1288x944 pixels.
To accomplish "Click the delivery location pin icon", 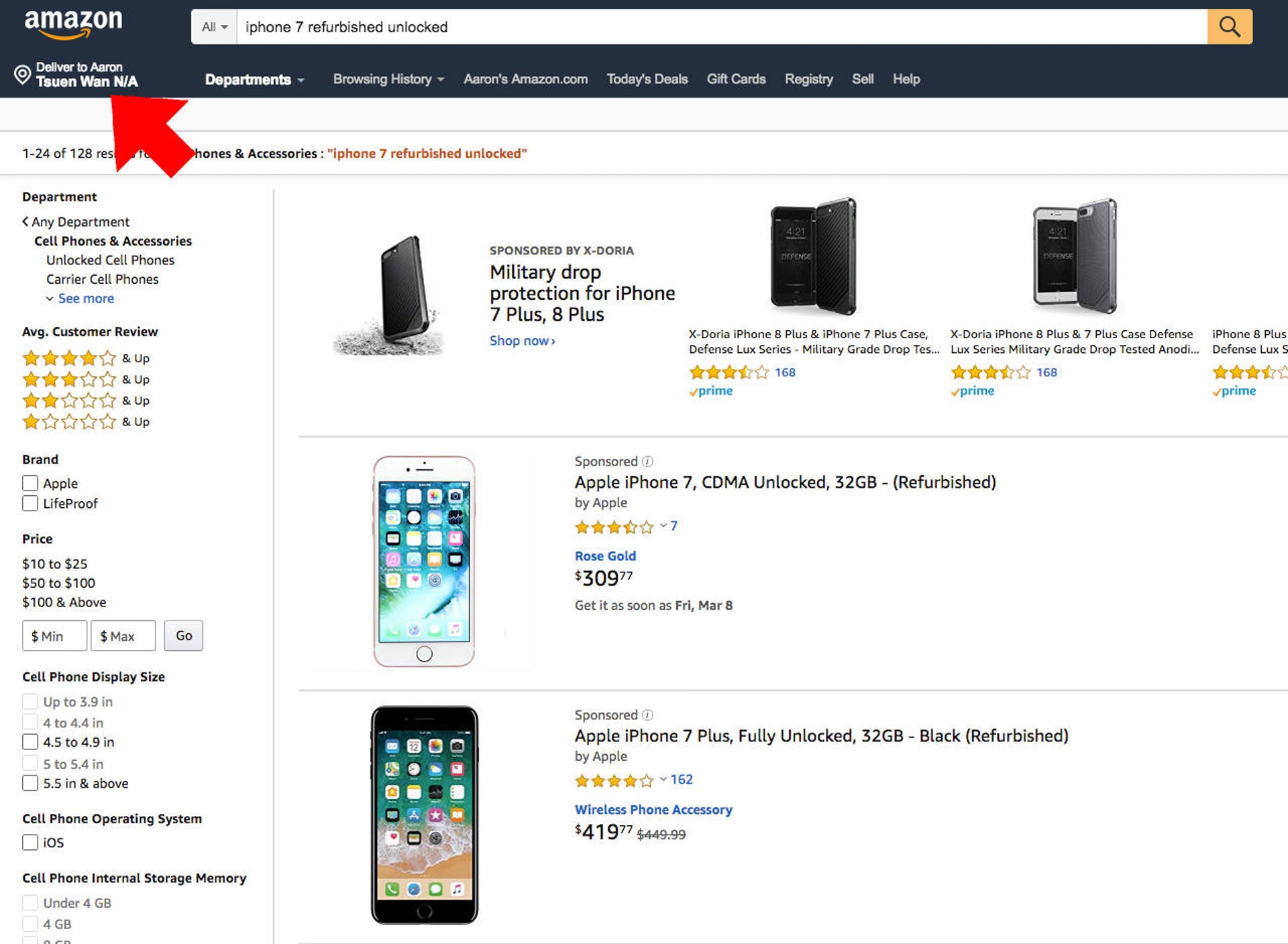I will (x=22, y=74).
